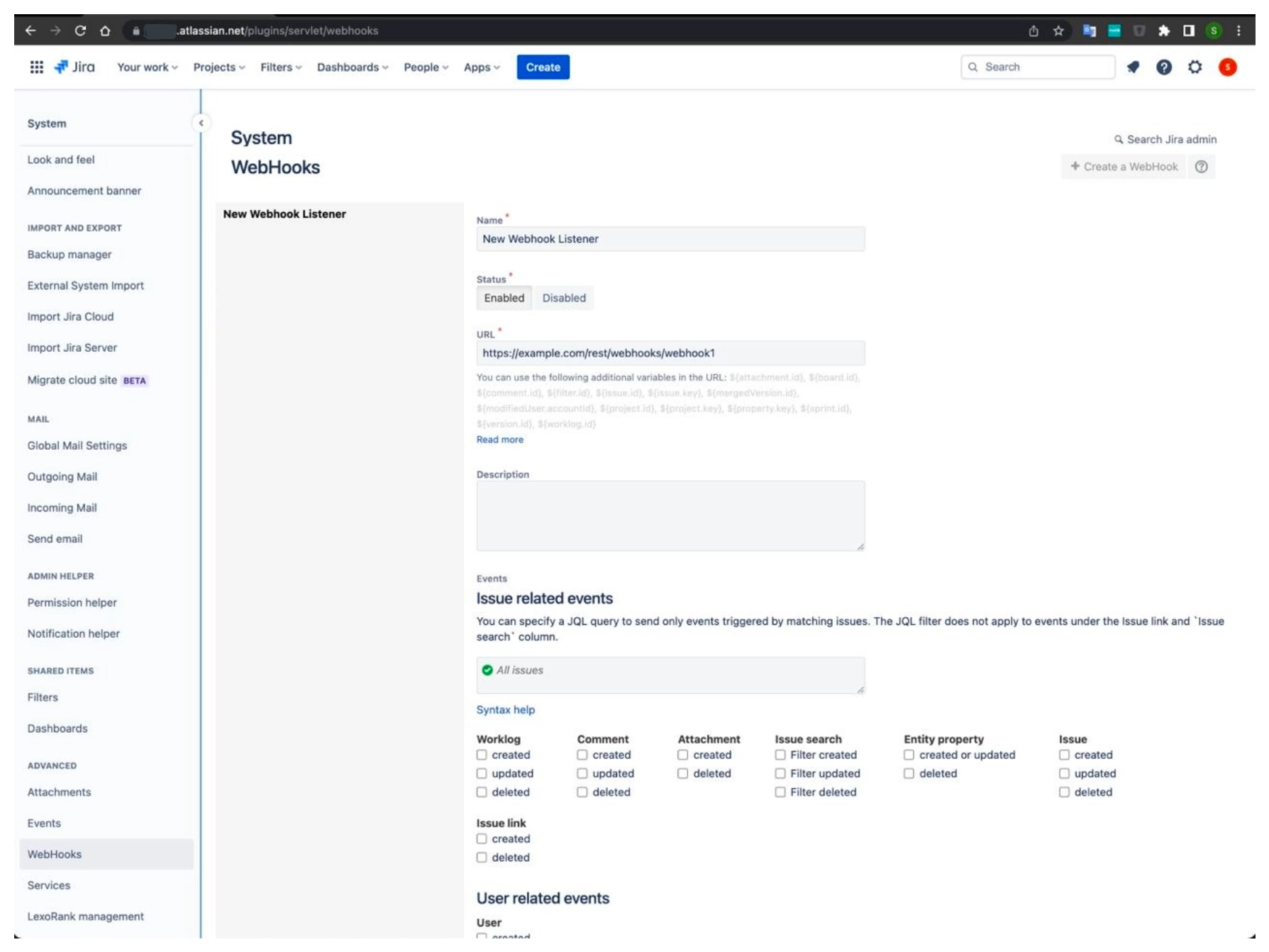The width and height of the screenshot is (1269, 952).
Task: Click the Jira logo
Action: tap(75, 67)
